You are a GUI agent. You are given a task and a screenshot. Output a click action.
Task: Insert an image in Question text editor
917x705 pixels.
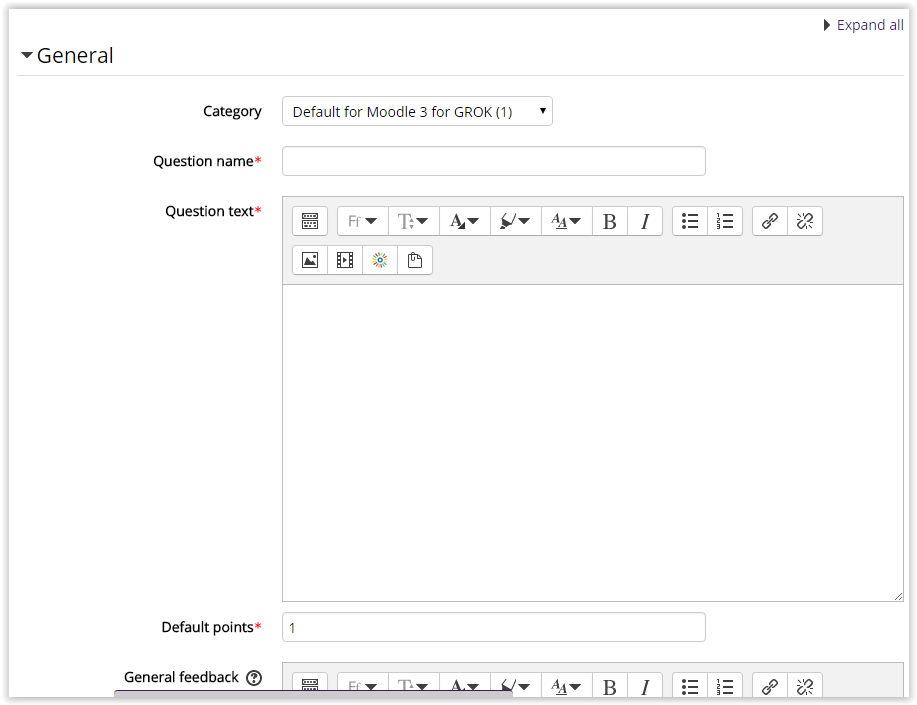pyautogui.click(x=310, y=260)
